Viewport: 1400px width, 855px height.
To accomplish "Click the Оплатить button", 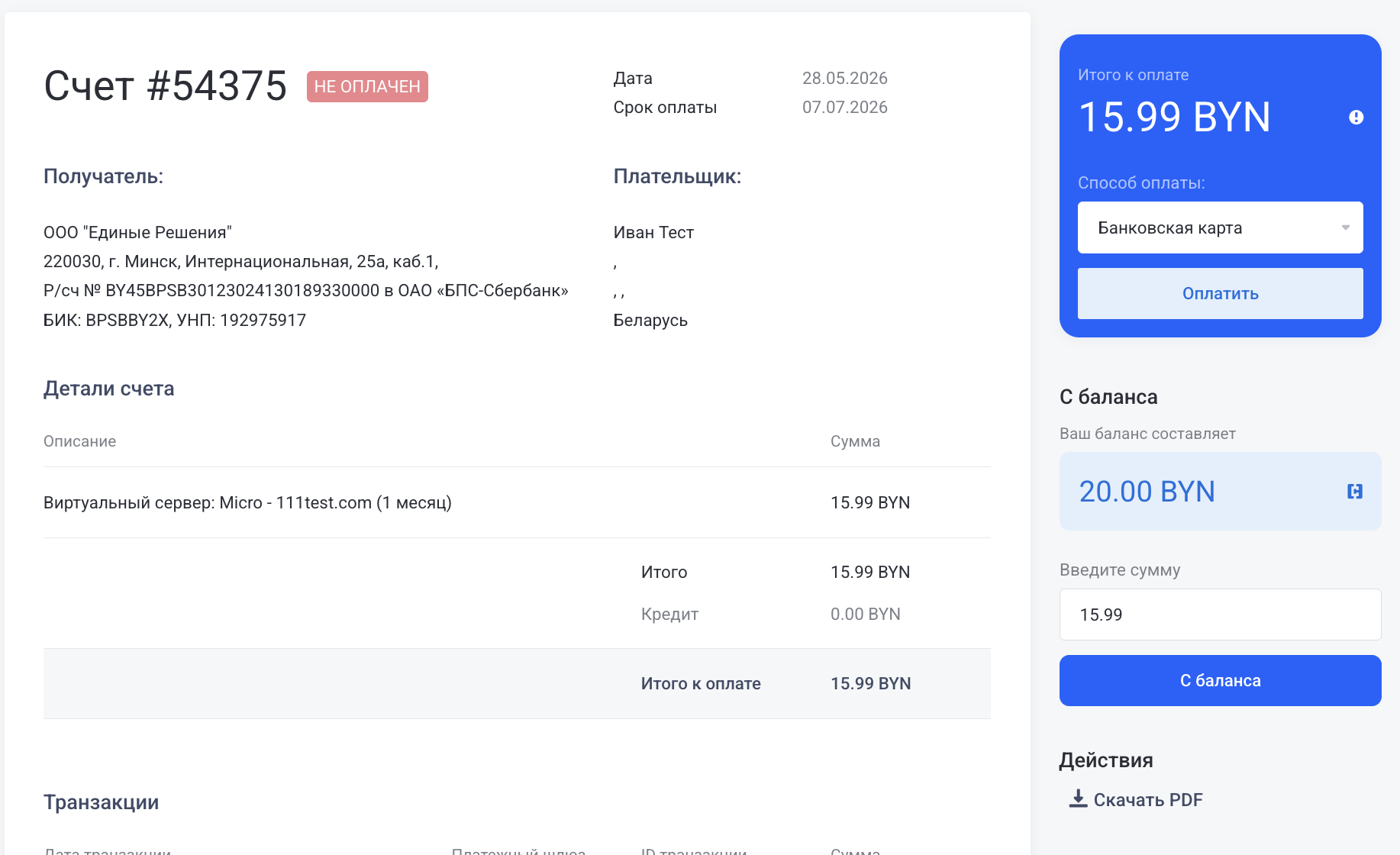I will (1220, 293).
